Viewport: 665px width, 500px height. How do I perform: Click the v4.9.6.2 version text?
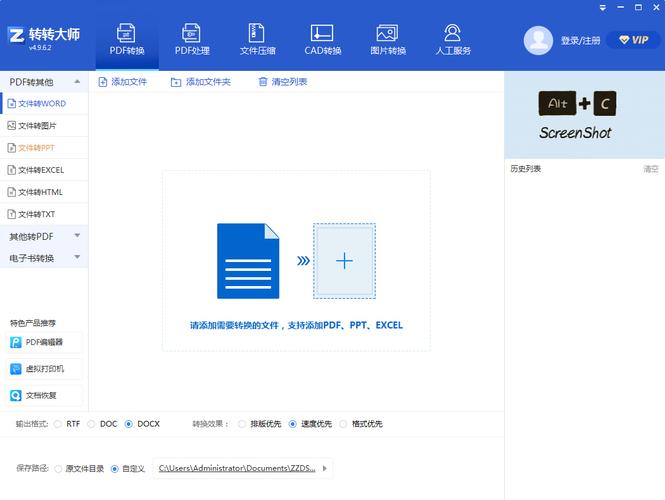40,47
